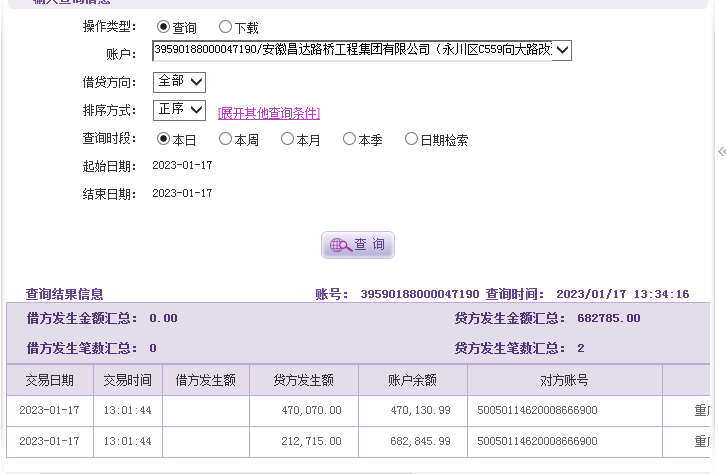The width and height of the screenshot is (726, 474).
Task: Expand the 借贷方向 dropdown
Action: 179,81
